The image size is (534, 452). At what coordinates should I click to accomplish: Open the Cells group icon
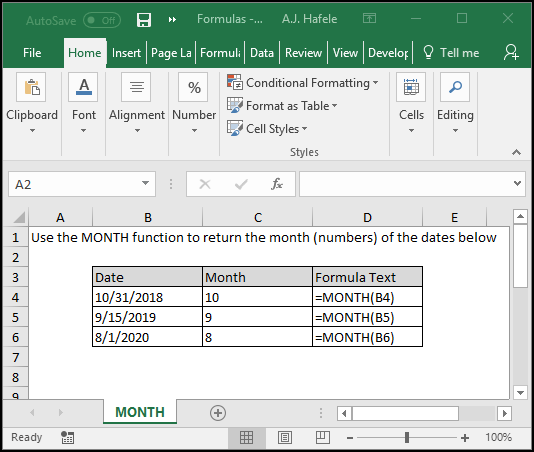pyautogui.click(x=411, y=87)
